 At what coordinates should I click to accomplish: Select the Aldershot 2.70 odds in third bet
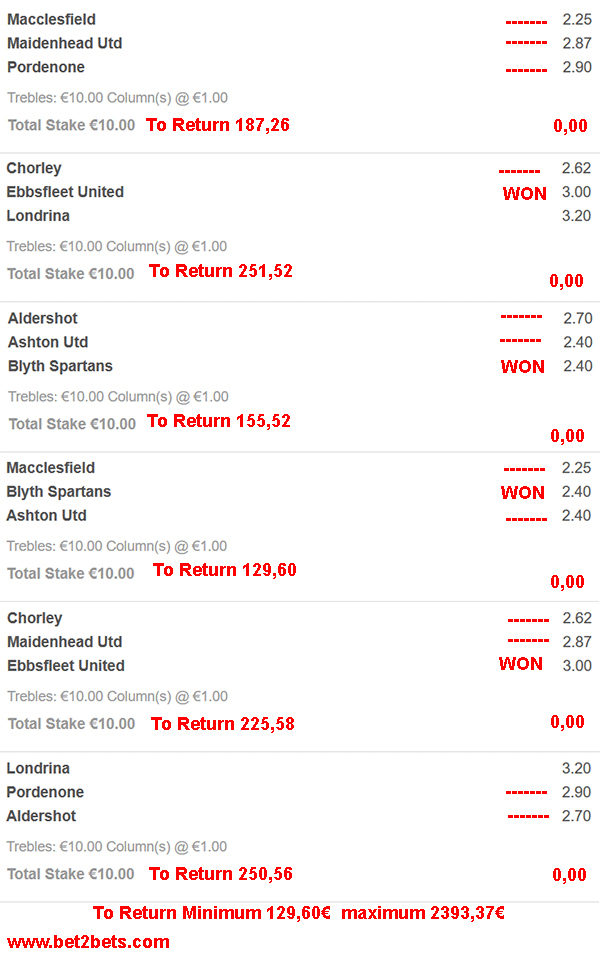tap(577, 318)
